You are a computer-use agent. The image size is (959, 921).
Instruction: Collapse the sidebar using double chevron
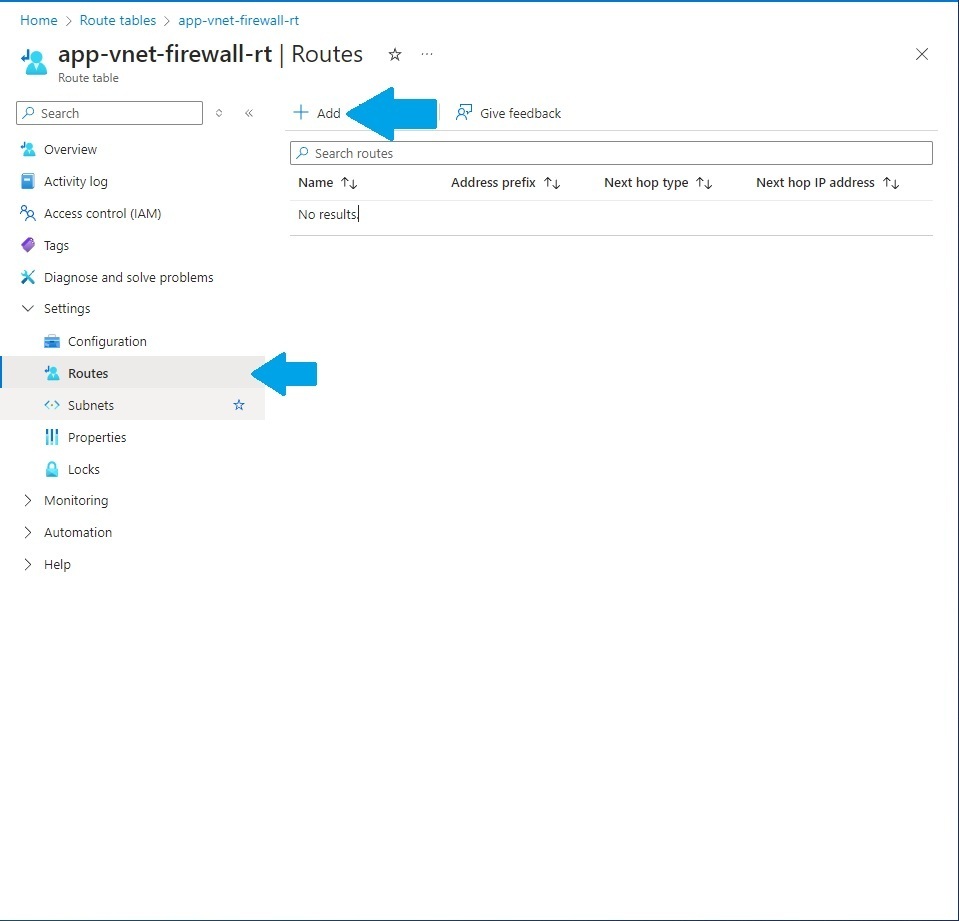[x=249, y=113]
